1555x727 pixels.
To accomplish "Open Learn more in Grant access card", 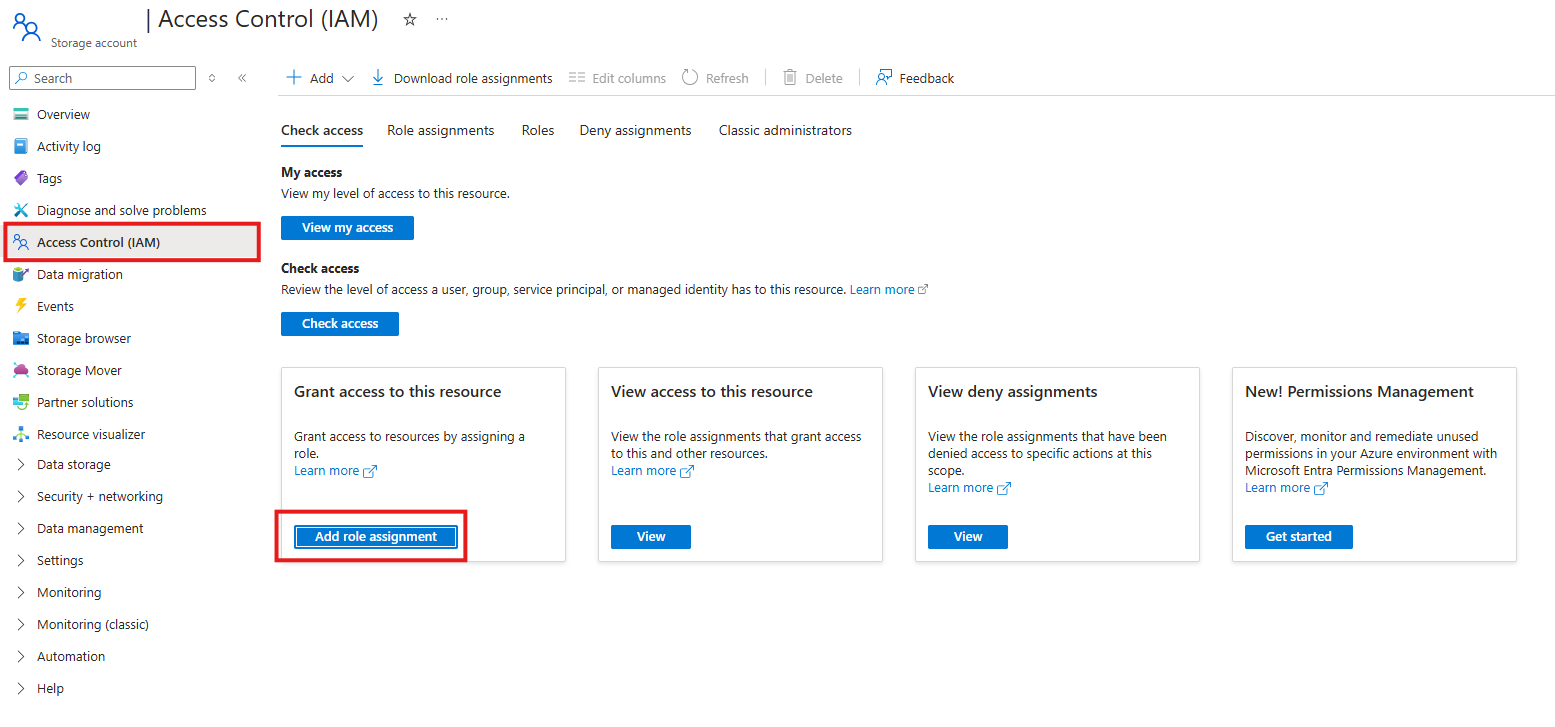I will point(335,471).
